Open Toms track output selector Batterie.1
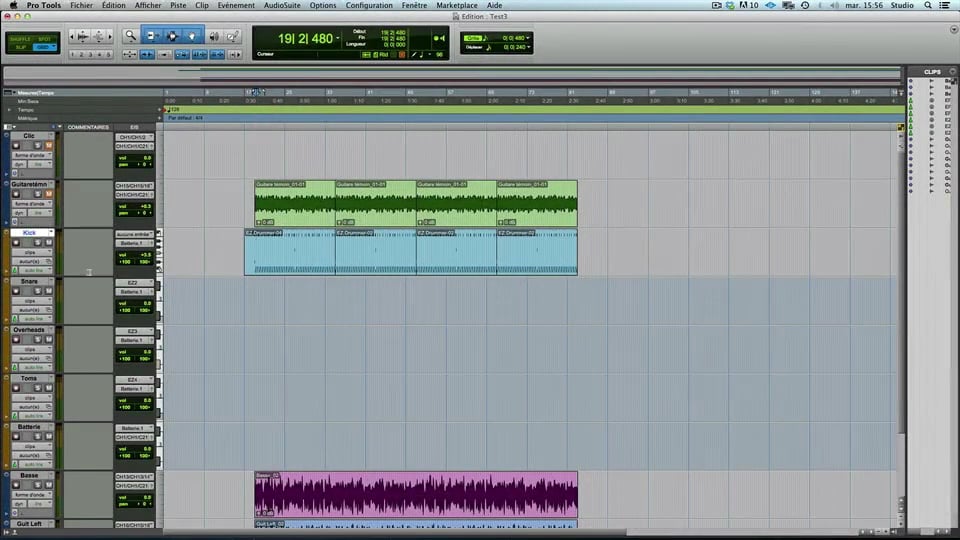This screenshot has height=540, width=960. click(x=134, y=389)
